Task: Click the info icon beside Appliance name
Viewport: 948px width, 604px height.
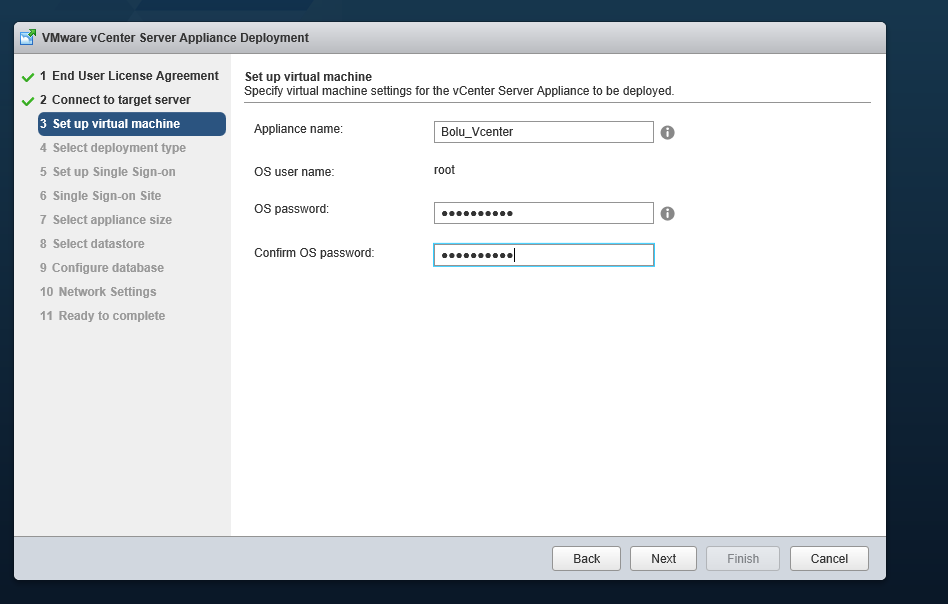Action: [x=667, y=132]
